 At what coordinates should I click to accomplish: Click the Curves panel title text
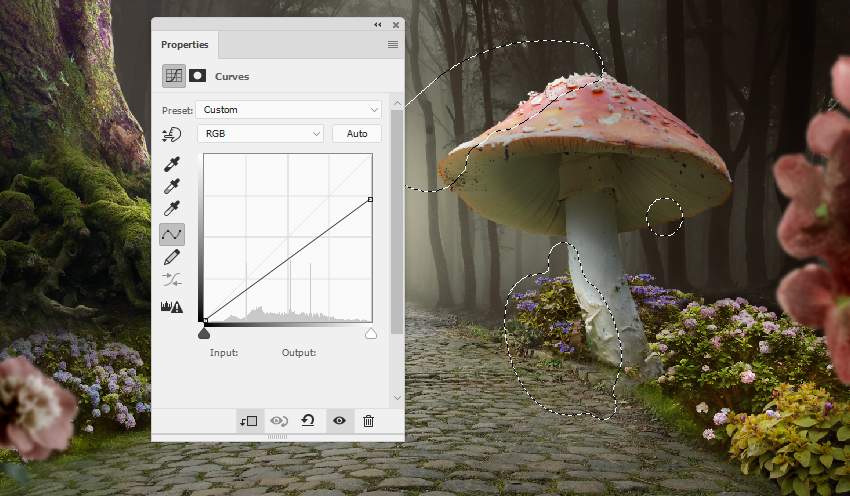pyautogui.click(x=232, y=76)
